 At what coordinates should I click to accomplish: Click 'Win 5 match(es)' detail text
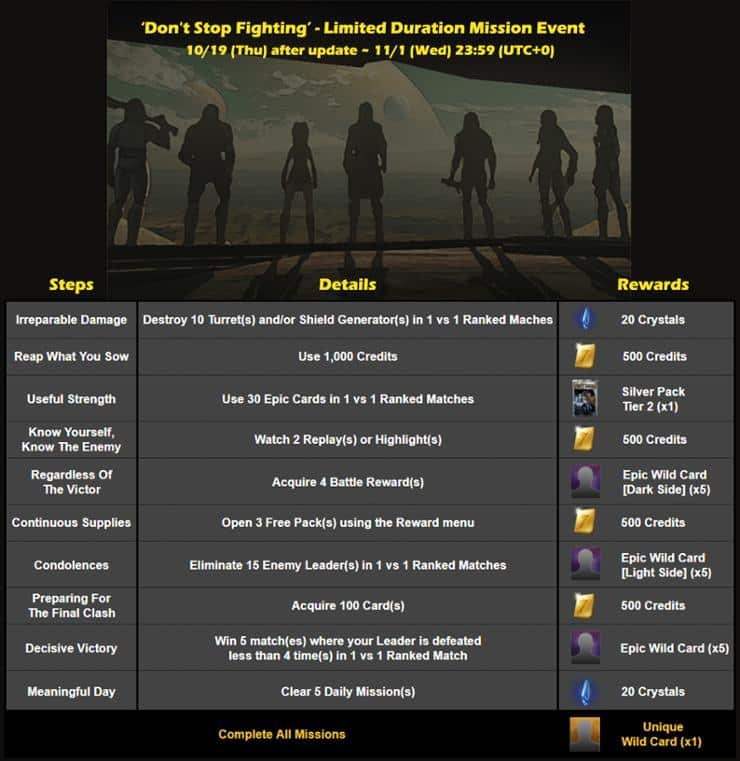click(x=347, y=648)
